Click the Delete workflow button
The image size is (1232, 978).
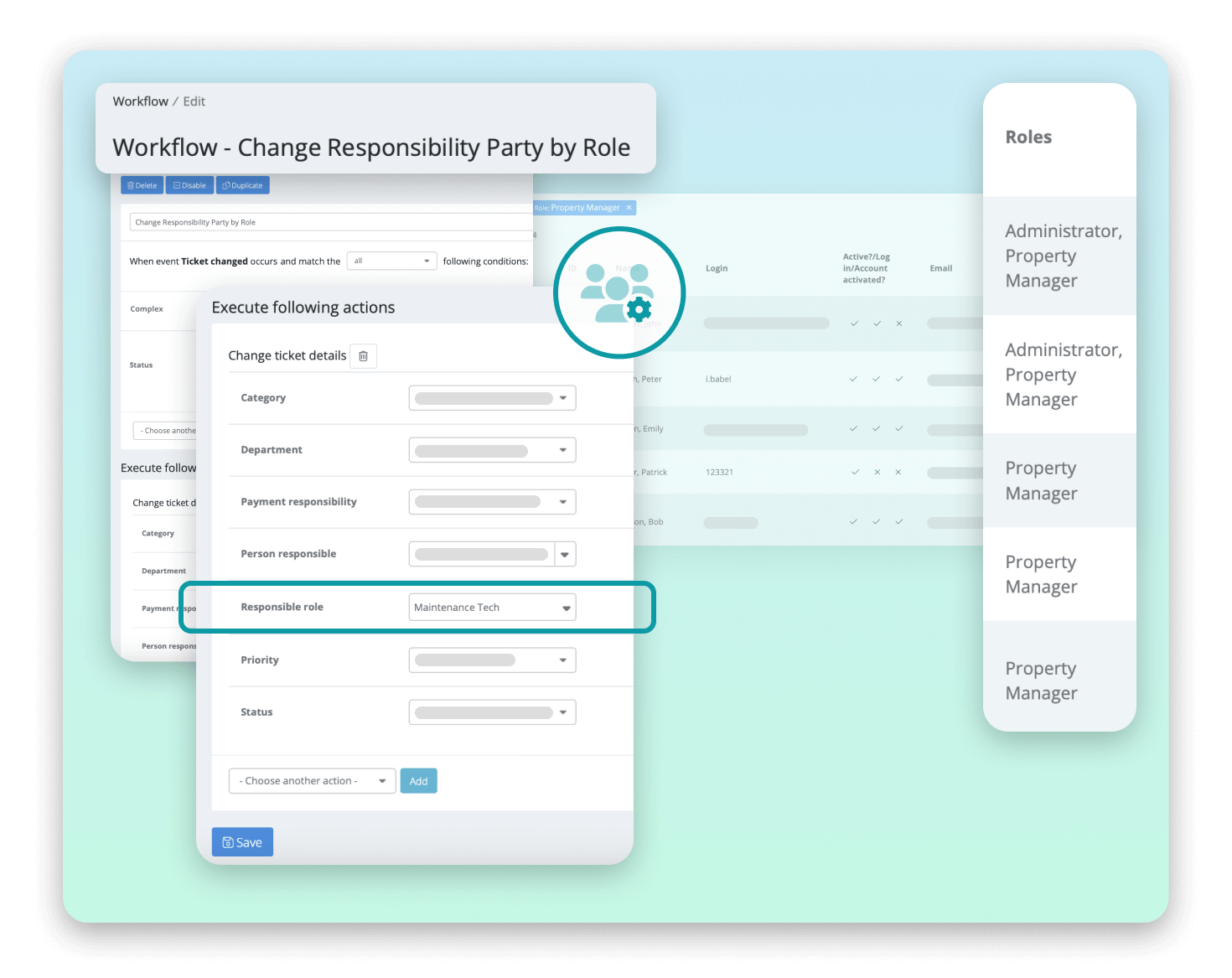click(x=142, y=185)
